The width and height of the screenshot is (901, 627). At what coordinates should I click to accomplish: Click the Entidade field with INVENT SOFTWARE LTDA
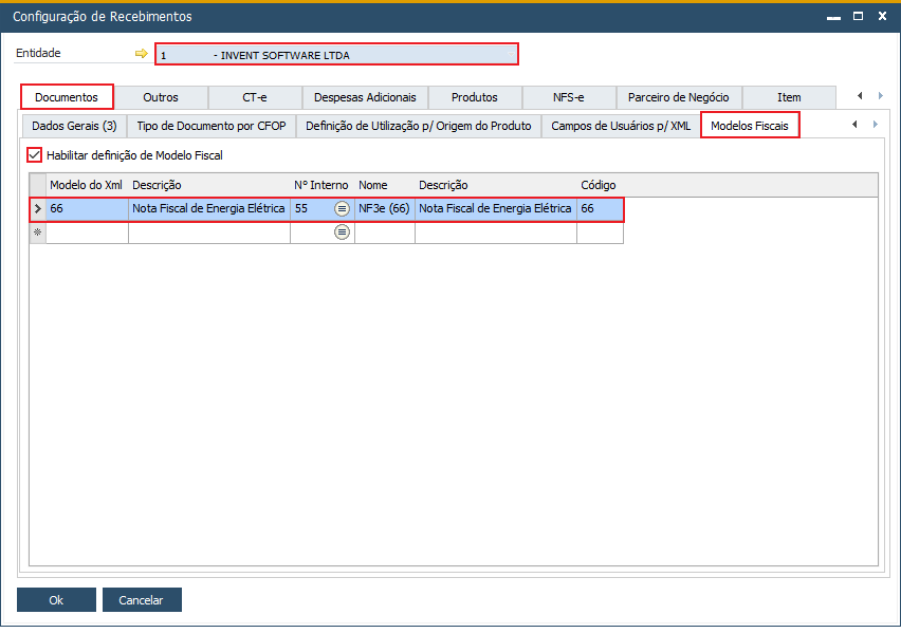click(336, 55)
